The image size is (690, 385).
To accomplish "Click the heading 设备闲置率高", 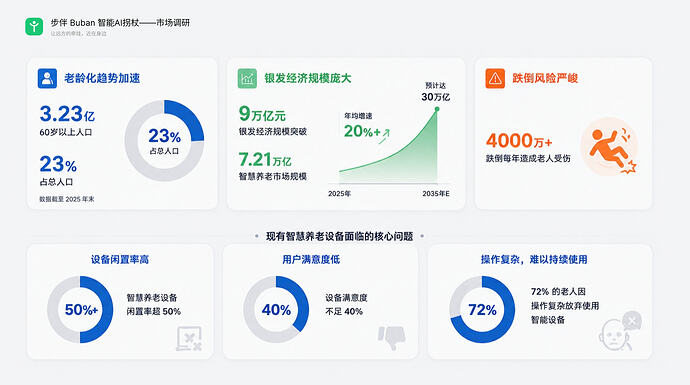I will coord(120,260).
